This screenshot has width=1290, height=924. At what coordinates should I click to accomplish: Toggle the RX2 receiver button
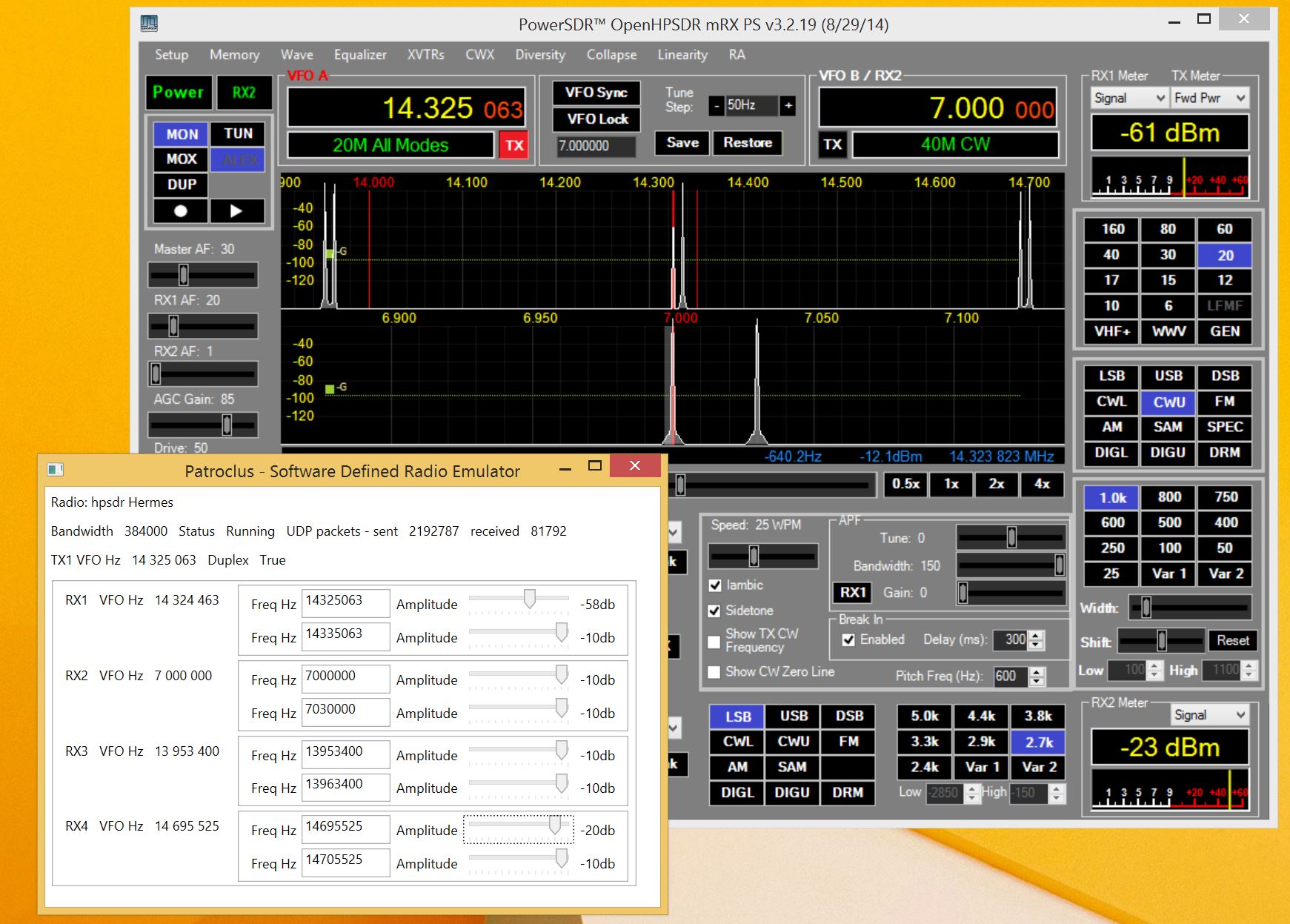(244, 93)
